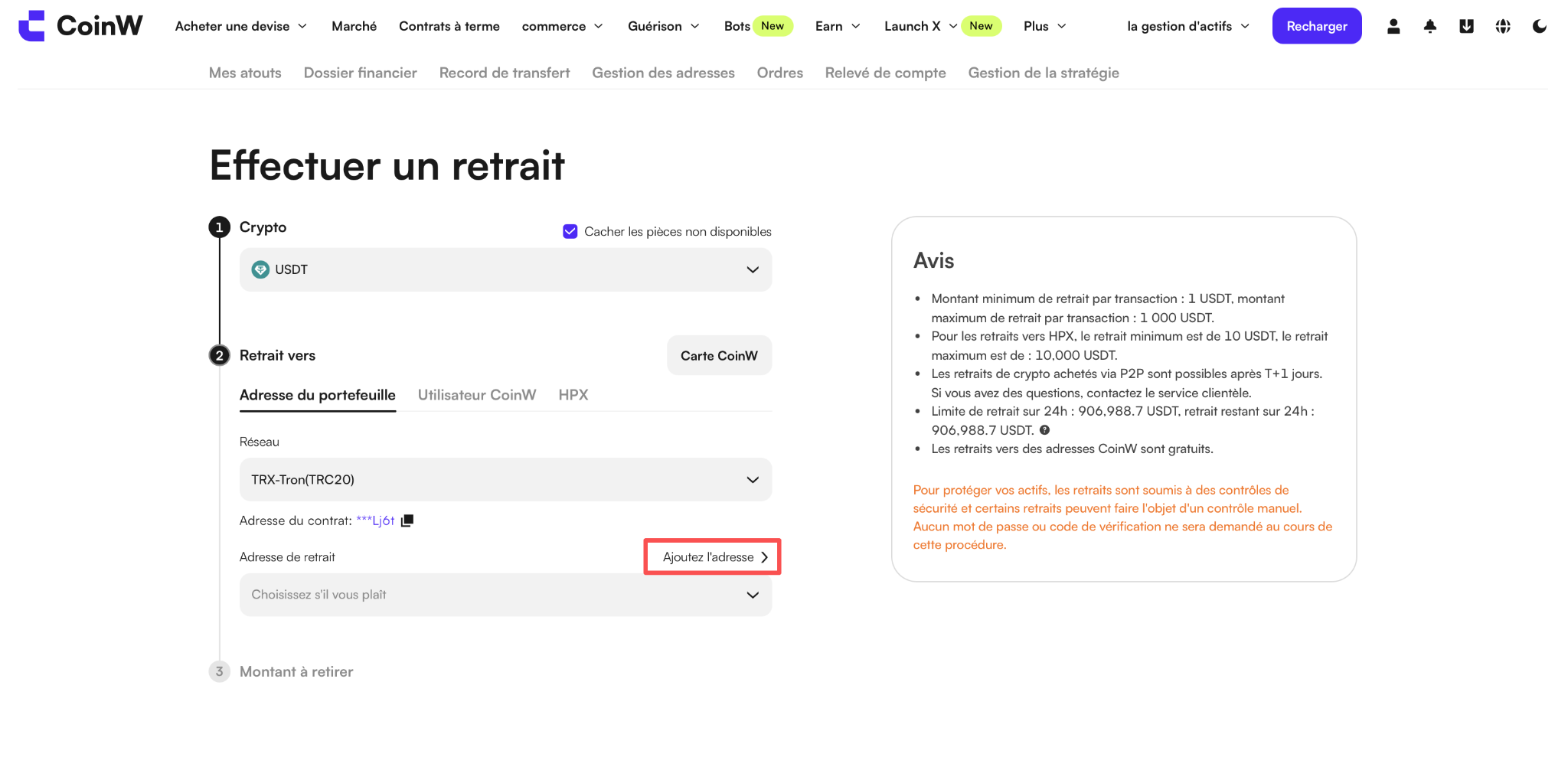Open the TRX-Tron(TRC20) network dropdown
Screen dimensions: 1568x770
505,480
